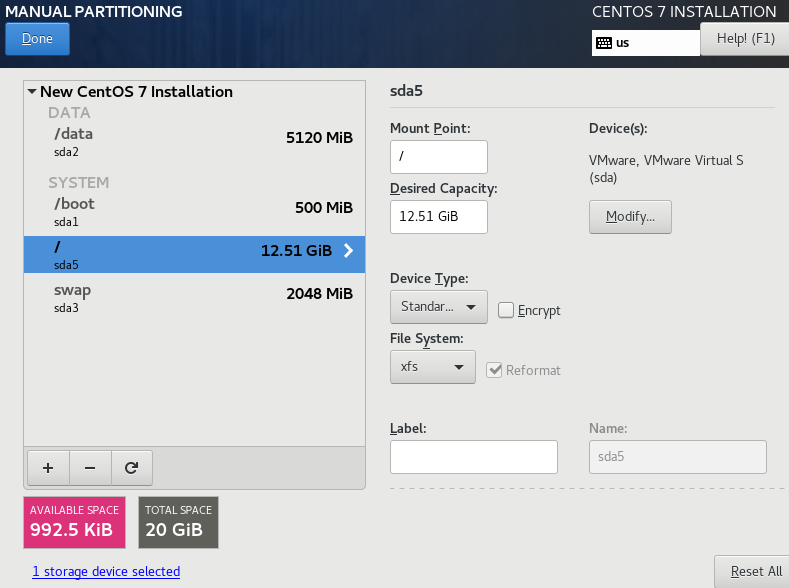
Task: Click the MANUAL PARTITIONING title text
Action: tap(94, 12)
